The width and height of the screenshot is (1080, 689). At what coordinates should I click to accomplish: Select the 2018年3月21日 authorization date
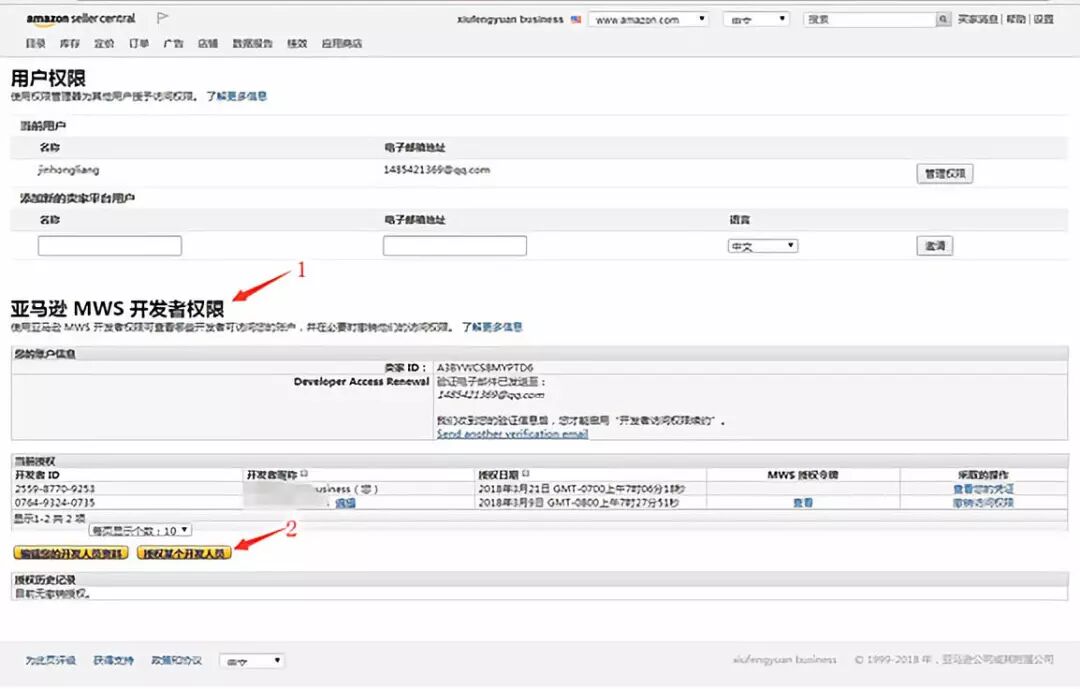582,489
